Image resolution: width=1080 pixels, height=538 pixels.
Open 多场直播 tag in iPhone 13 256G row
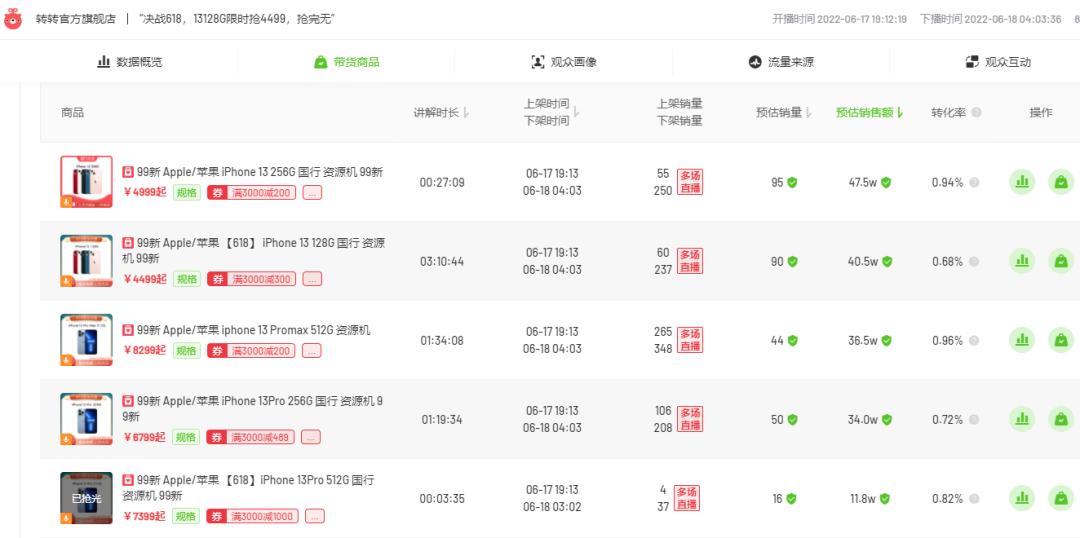coord(689,182)
